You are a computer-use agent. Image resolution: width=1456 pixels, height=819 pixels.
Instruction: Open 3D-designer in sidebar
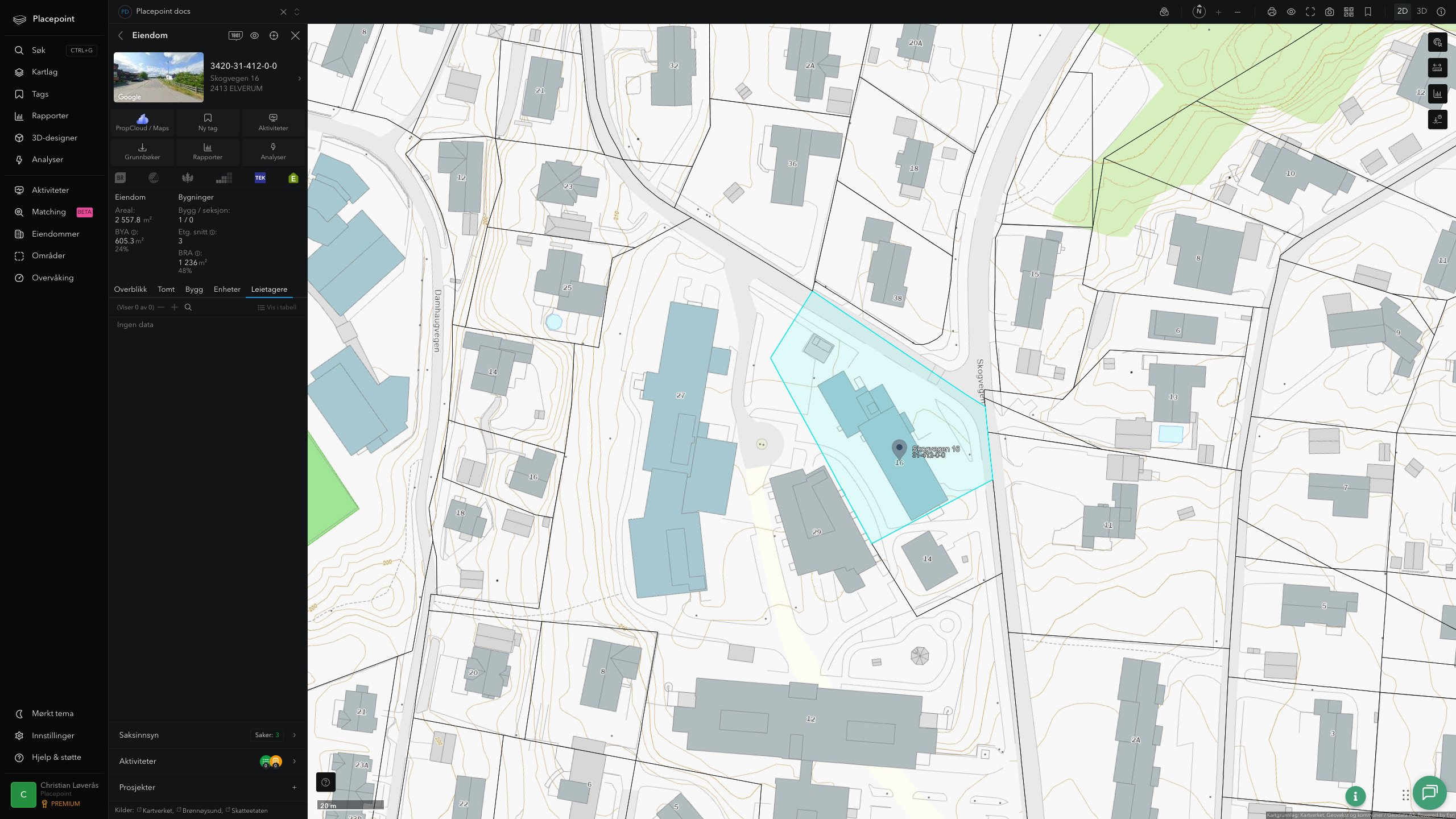click(55, 138)
